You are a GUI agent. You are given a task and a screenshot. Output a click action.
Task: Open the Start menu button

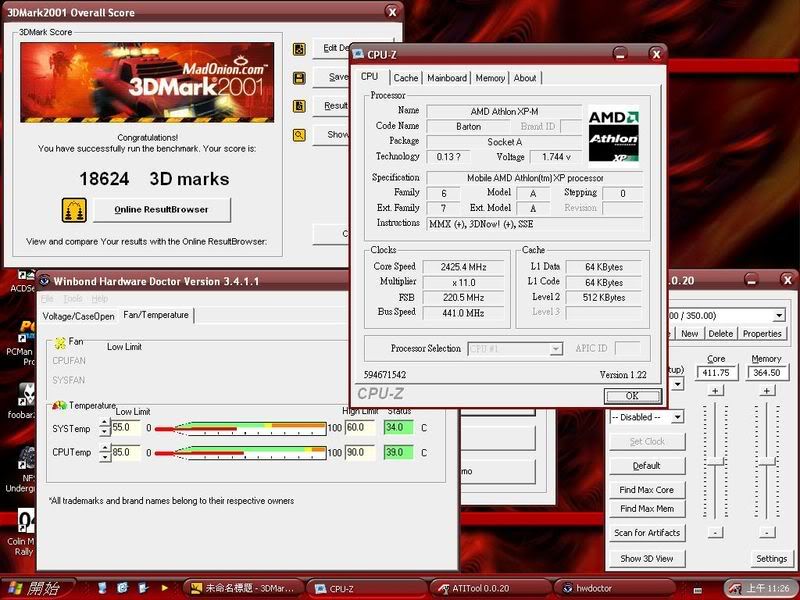tap(37, 588)
